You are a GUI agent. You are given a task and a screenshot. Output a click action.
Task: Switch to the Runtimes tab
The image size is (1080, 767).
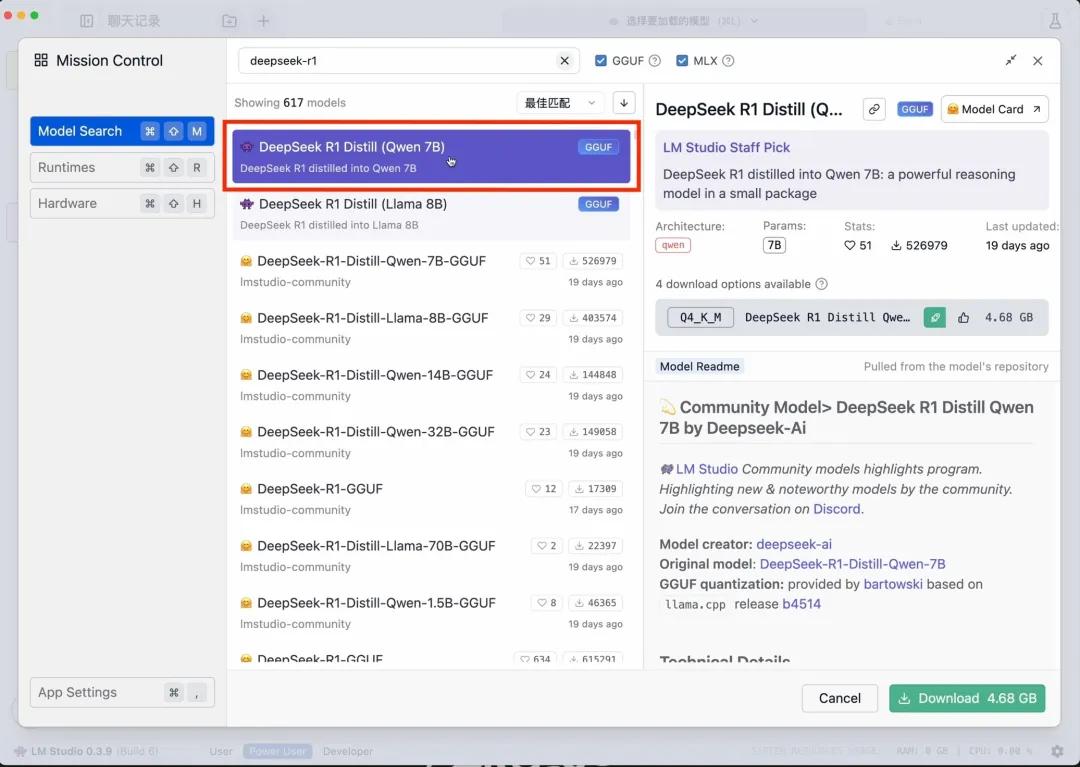(122, 167)
